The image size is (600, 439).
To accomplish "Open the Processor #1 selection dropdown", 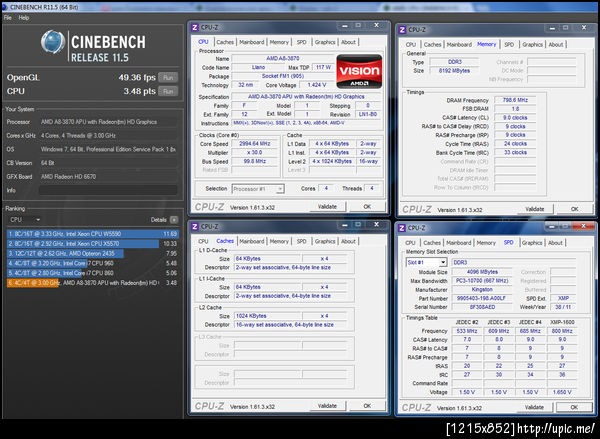I will 258,189.
